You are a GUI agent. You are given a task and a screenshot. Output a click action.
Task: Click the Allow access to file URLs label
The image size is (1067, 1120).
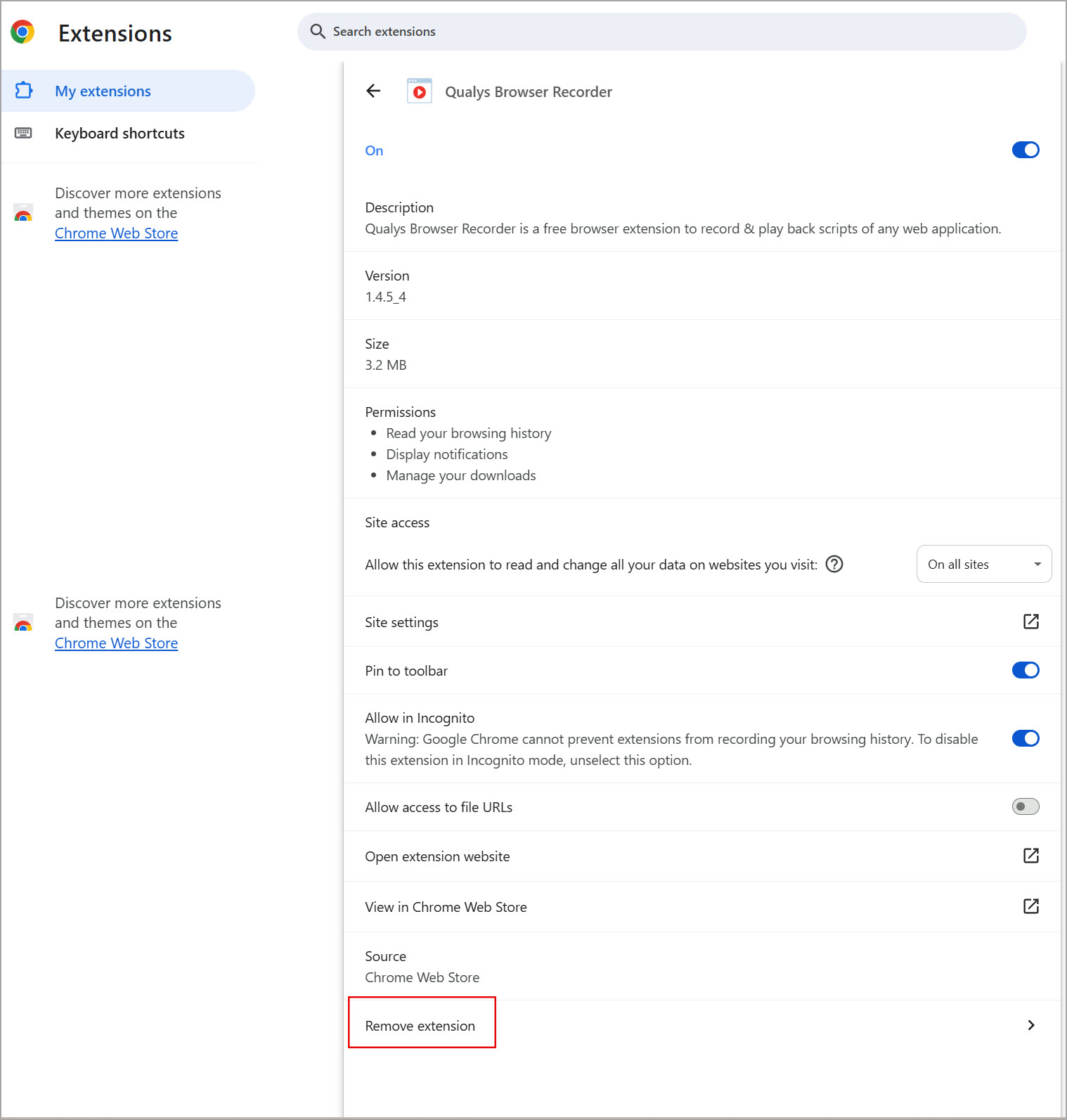439,807
